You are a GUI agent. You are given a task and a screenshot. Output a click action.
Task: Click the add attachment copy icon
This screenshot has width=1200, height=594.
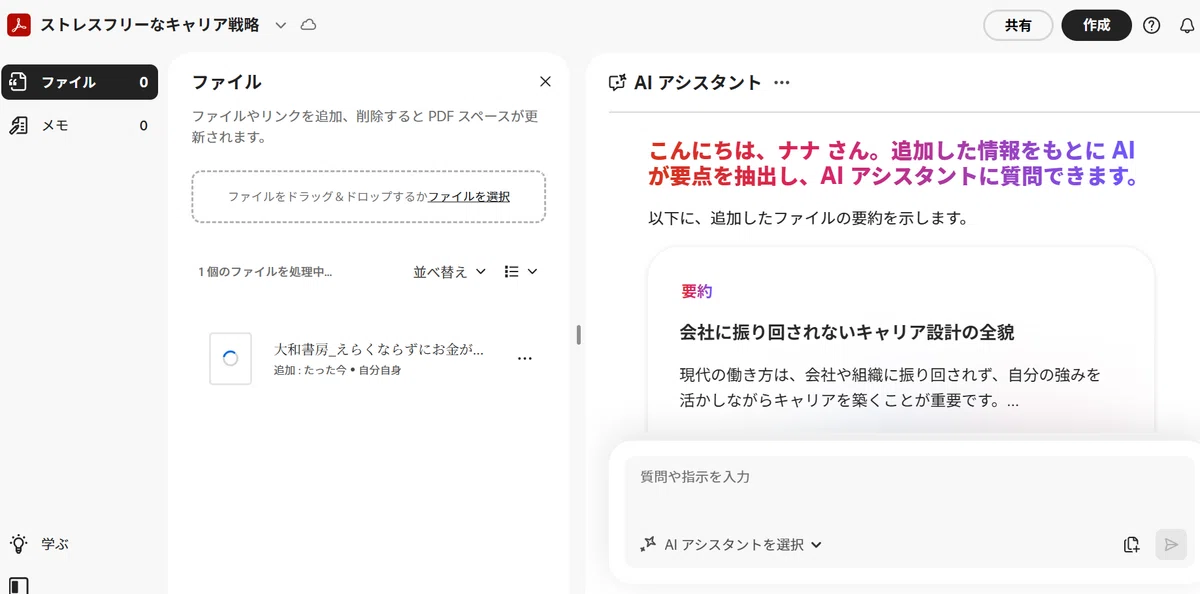(x=1131, y=545)
